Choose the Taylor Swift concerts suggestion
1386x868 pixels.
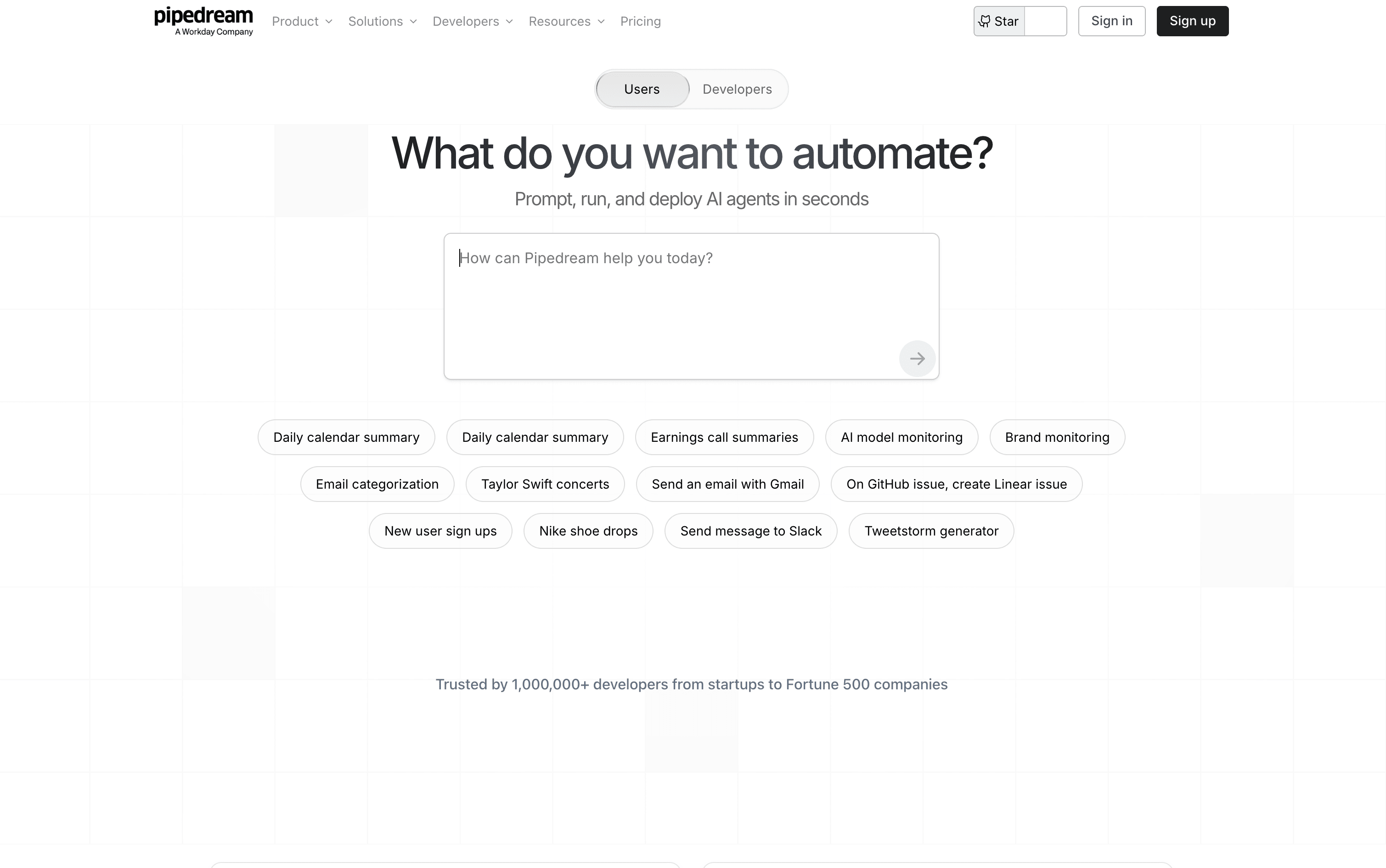pos(545,484)
